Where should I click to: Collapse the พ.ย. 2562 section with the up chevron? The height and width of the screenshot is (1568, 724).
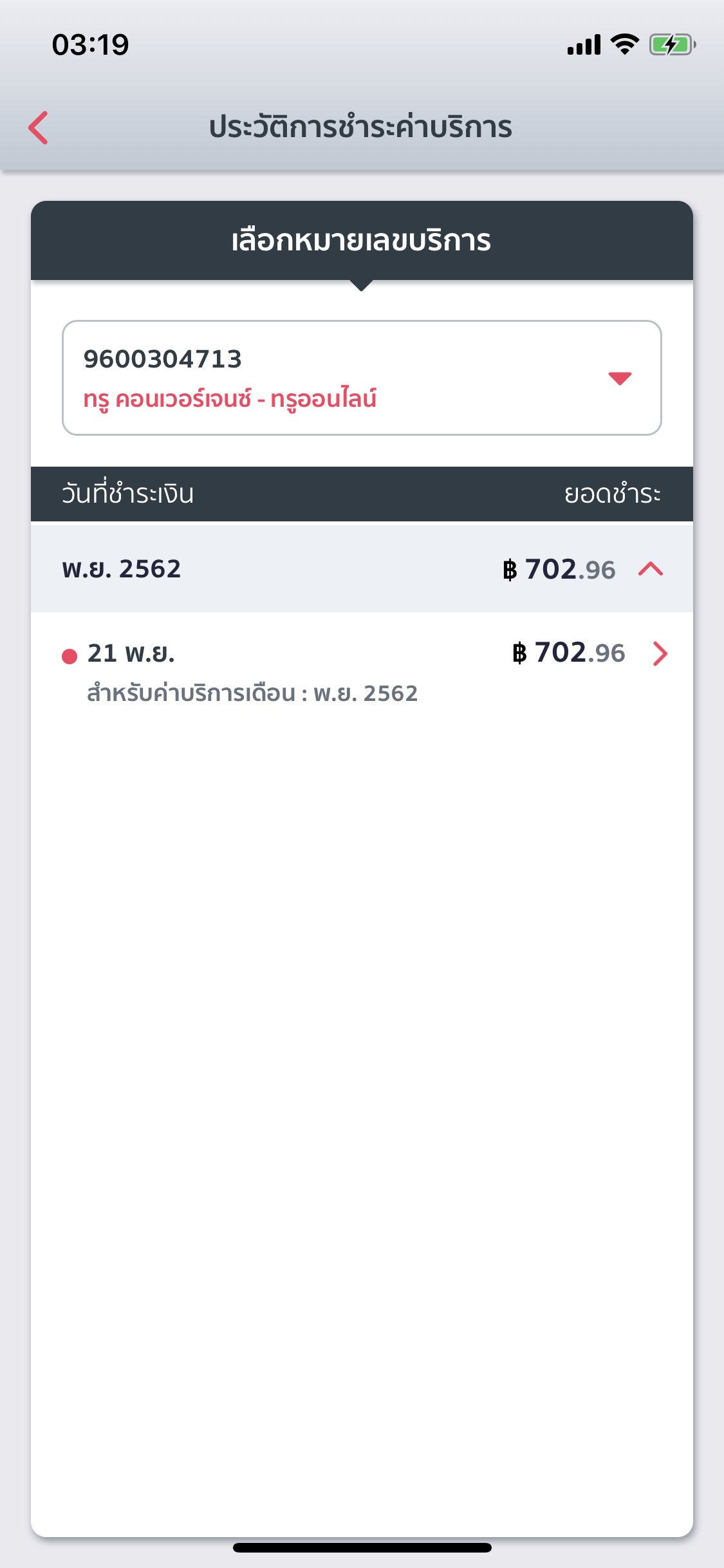point(651,569)
